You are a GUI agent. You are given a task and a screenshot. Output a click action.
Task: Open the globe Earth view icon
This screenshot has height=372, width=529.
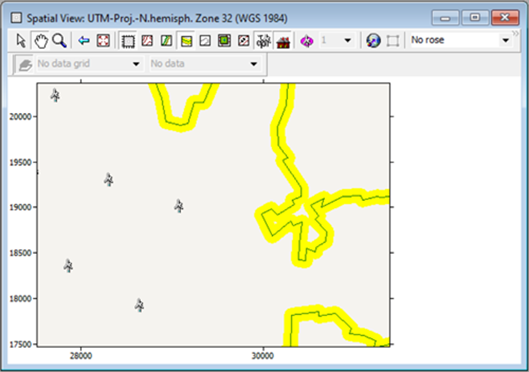373,41
